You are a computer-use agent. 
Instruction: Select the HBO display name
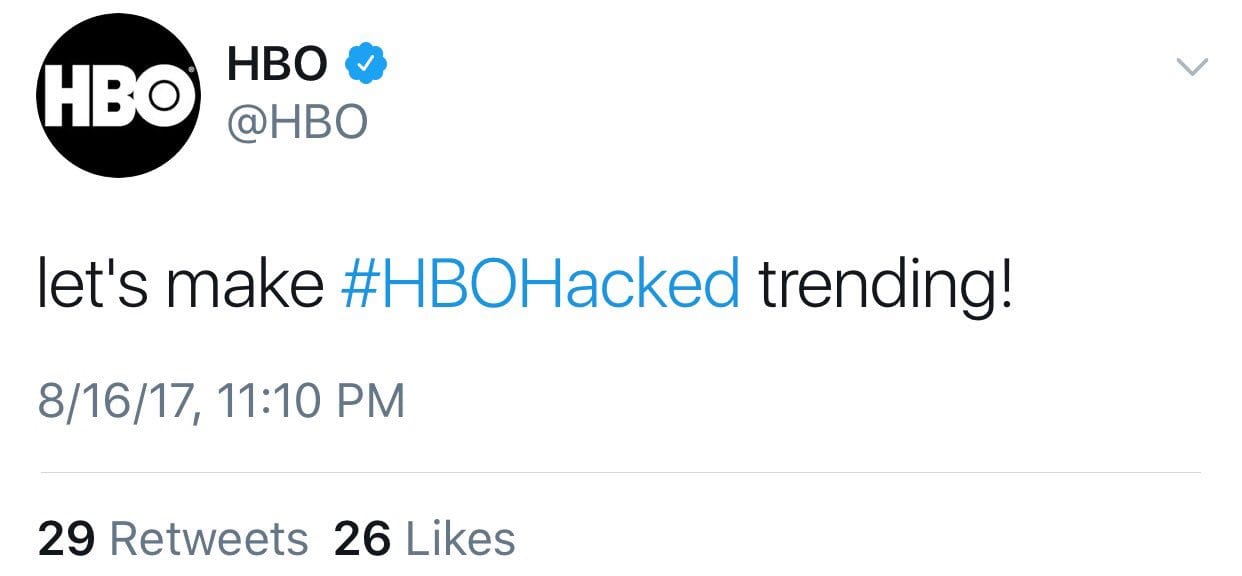[277, 66]
